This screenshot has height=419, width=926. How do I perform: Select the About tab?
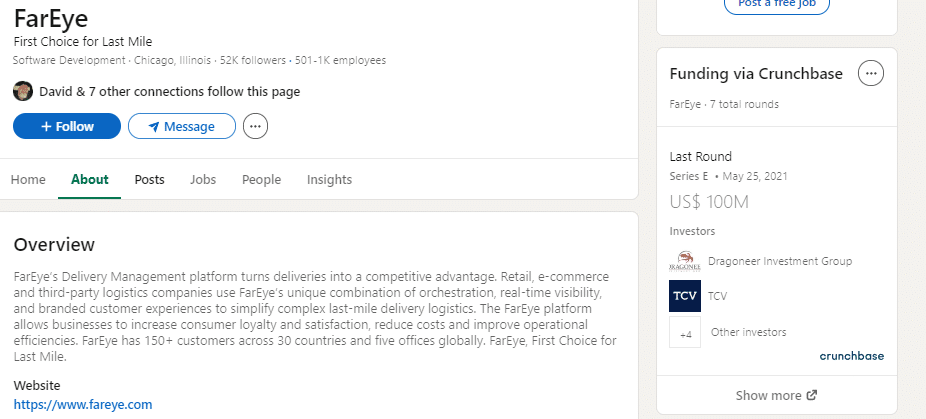point(90,180)
